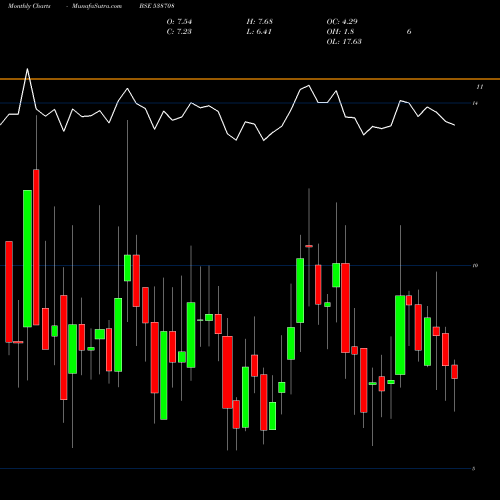Select the close value 'C: 7.23'
Image resolution: width=500 pixels, height=500 pixels.
(x=179, y=32)
